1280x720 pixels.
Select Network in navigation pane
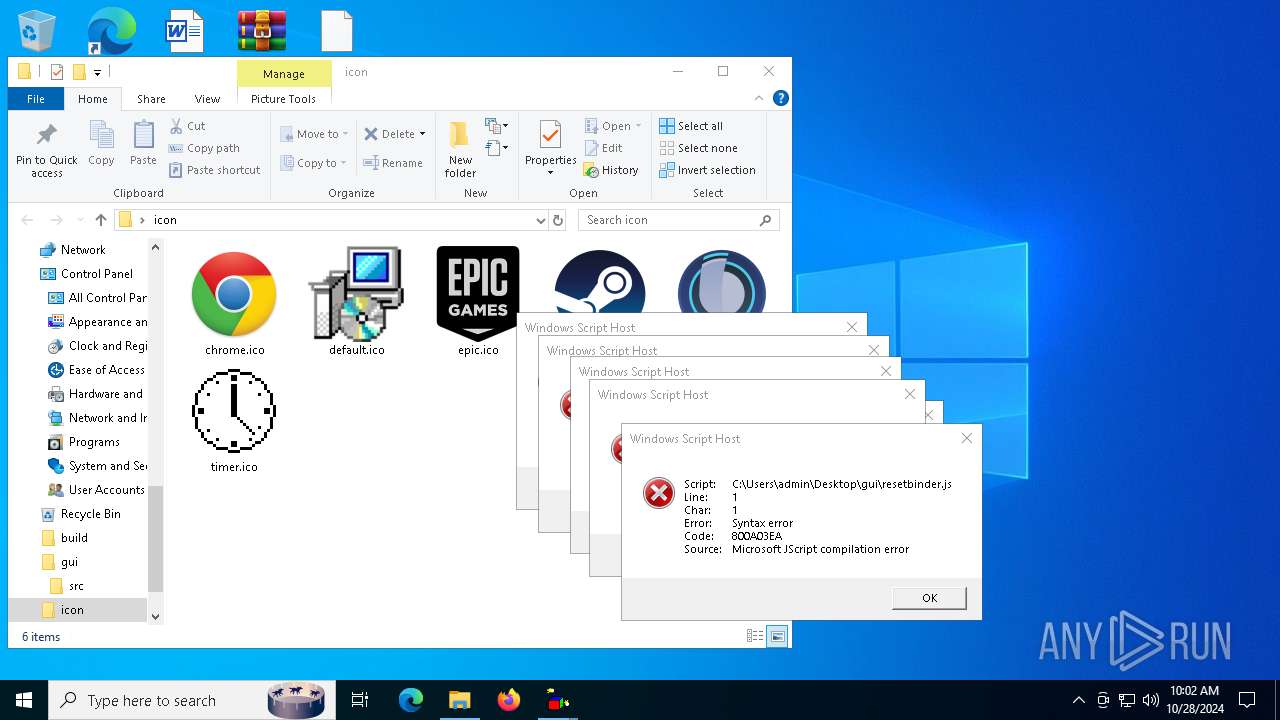[x=83, y=250]
